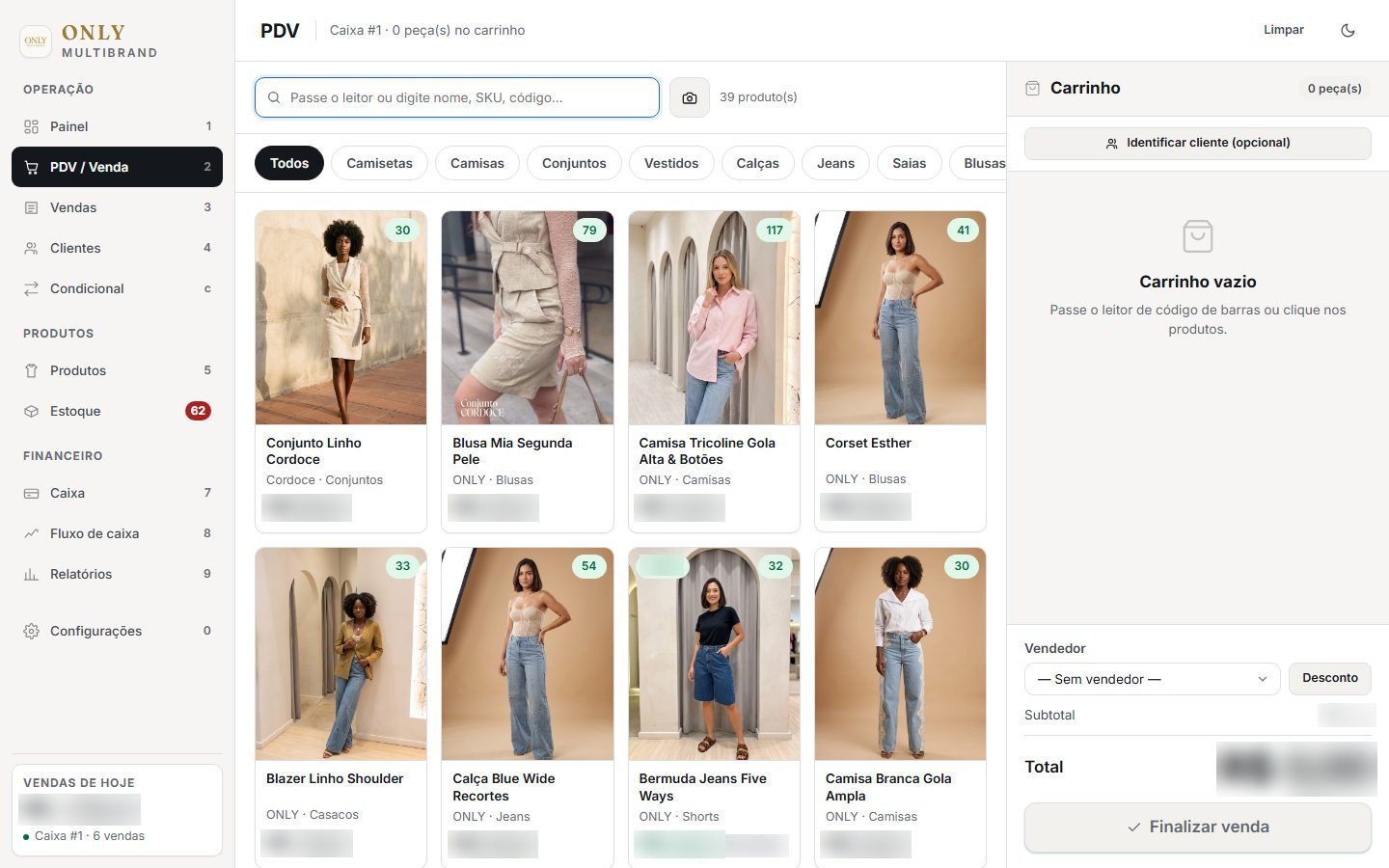The width and height of the screenshot is (1389, 868).
Task: Filter products by Camisas
Action: pyautogui.click(x=477, y=163)
